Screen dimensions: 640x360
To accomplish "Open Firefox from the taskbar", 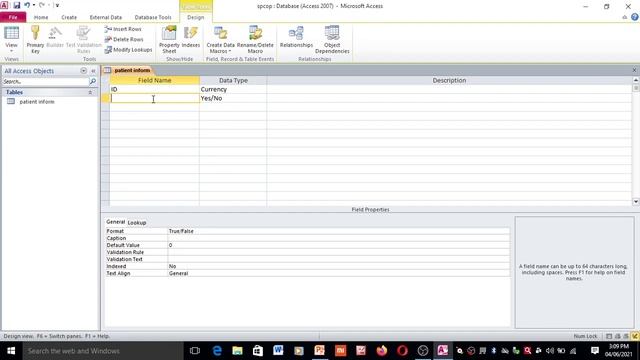I will coord(382,351).
